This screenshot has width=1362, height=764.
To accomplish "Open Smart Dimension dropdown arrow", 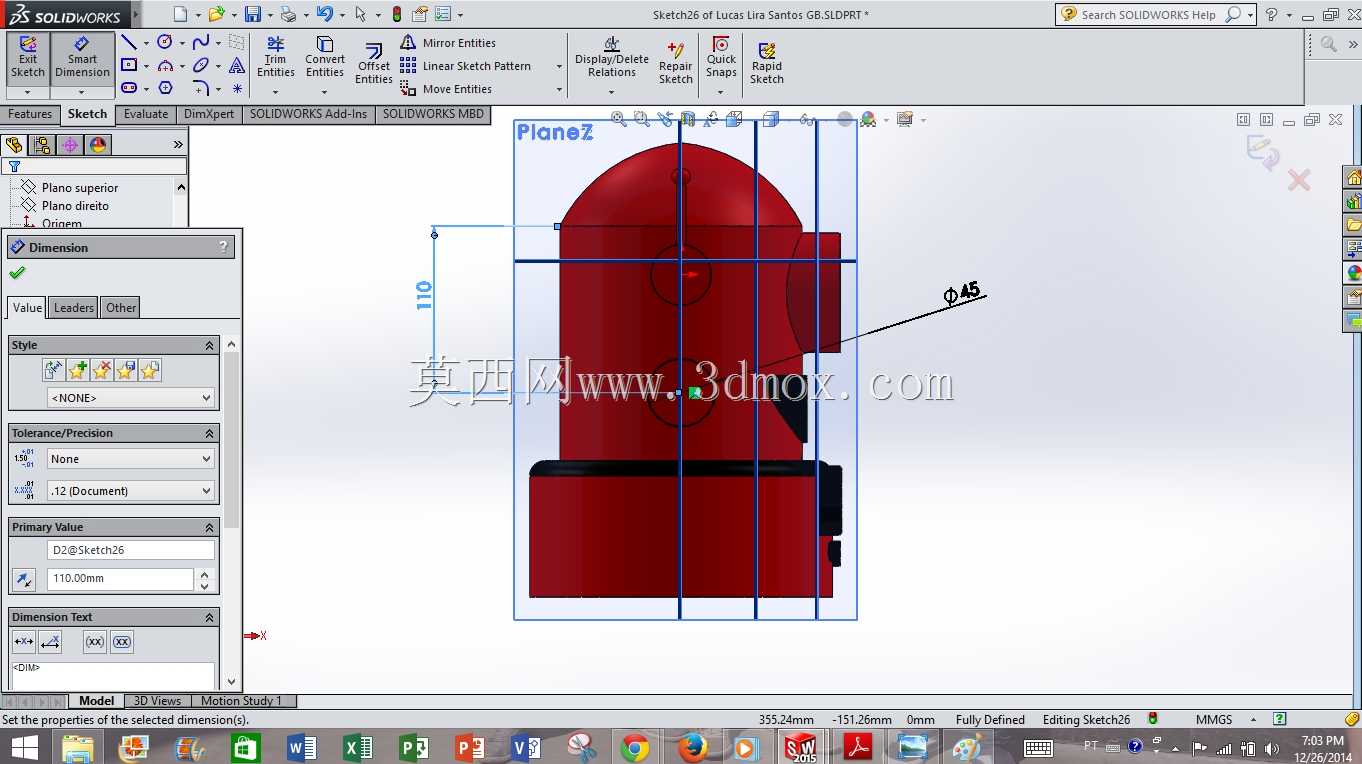I will click(x=82, y=92).
